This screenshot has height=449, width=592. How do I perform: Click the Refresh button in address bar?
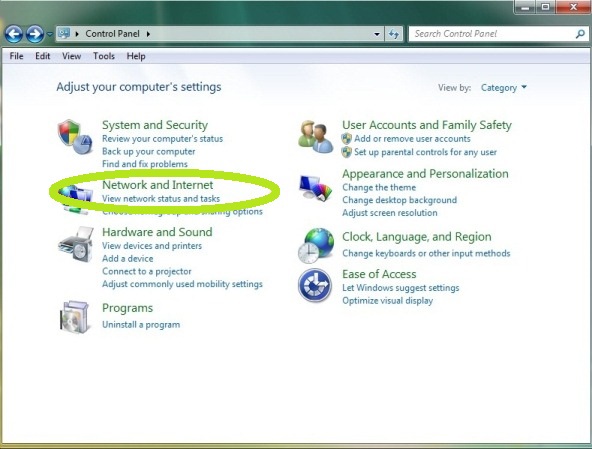click(394, 34)
